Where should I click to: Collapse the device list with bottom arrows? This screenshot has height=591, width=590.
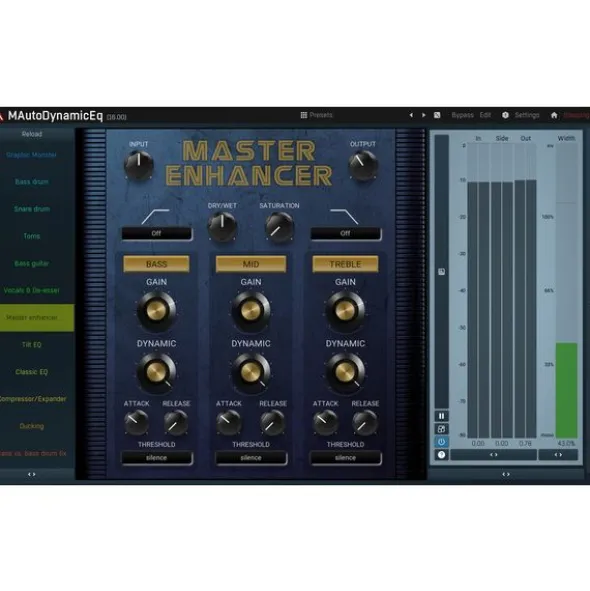click(x=32, y=475)
